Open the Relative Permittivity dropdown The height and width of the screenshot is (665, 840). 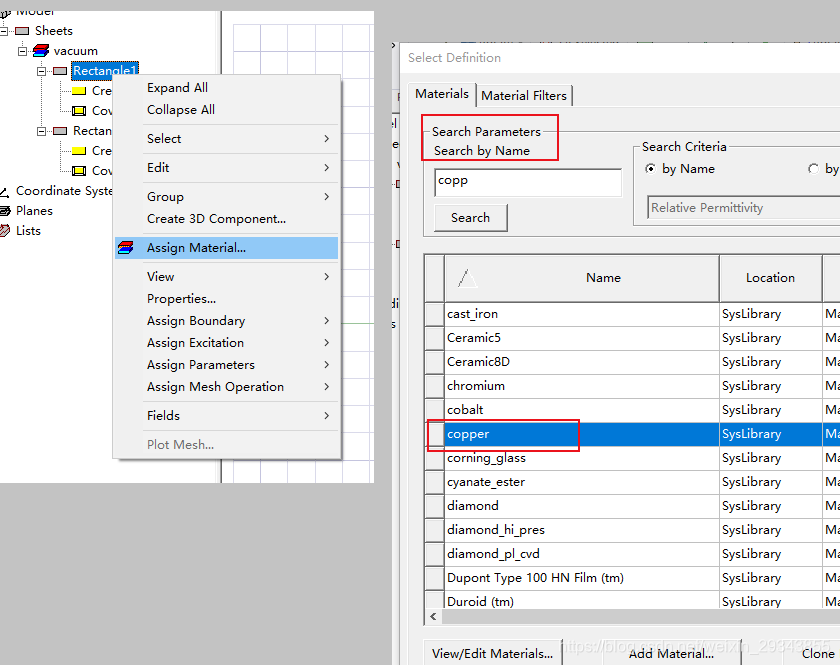tap(740, 208)
